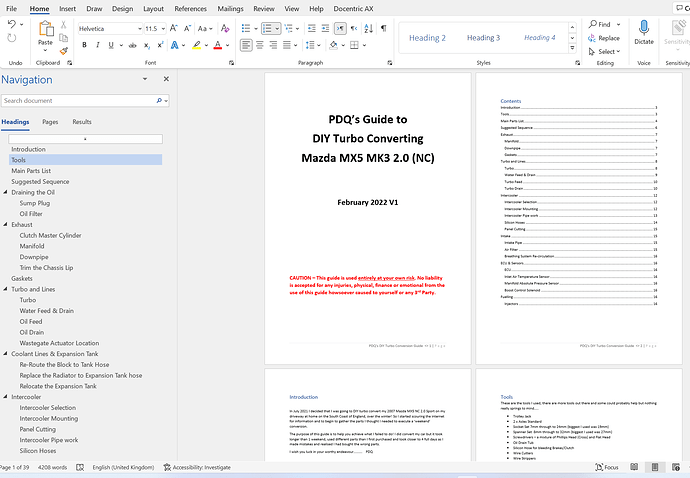Apply the Heading 2 style
The width and height of the screenshot is (690, 478).
point(427,38)
